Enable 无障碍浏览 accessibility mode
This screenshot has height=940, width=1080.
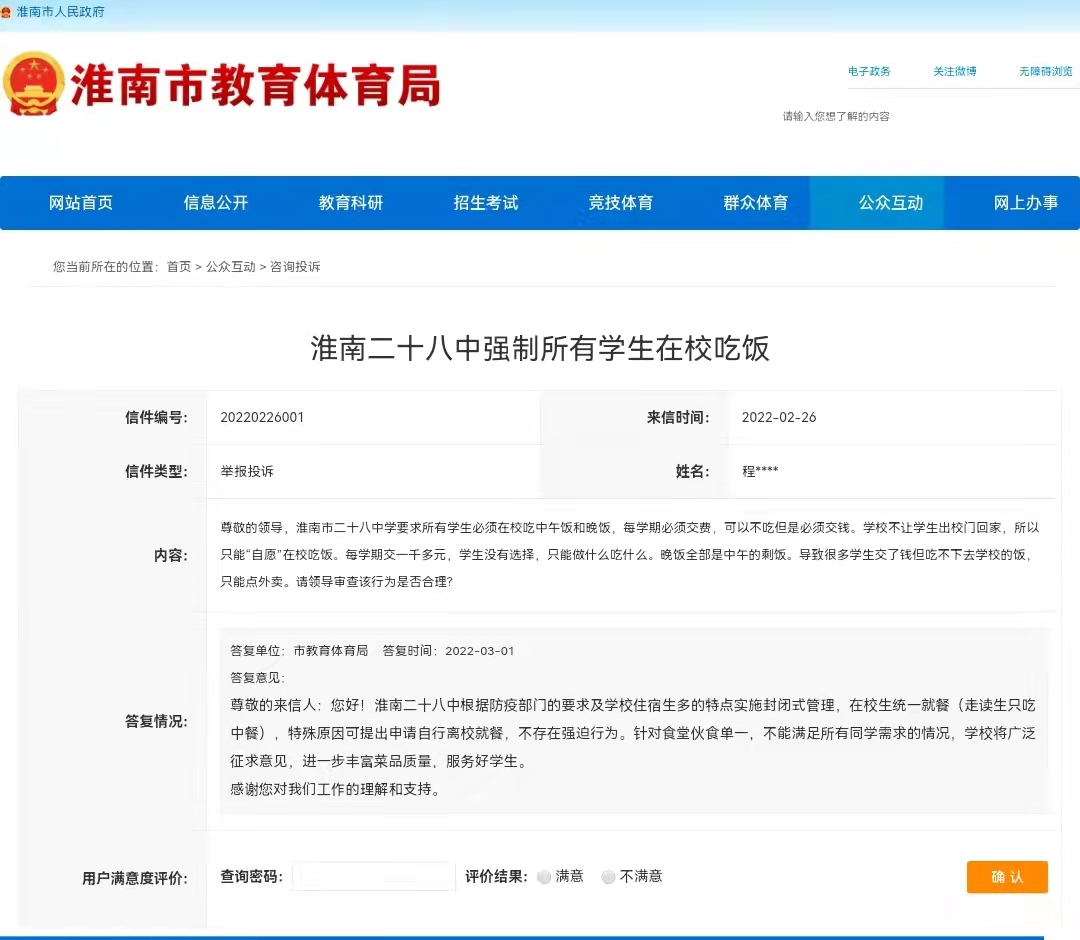[1045, 72]
